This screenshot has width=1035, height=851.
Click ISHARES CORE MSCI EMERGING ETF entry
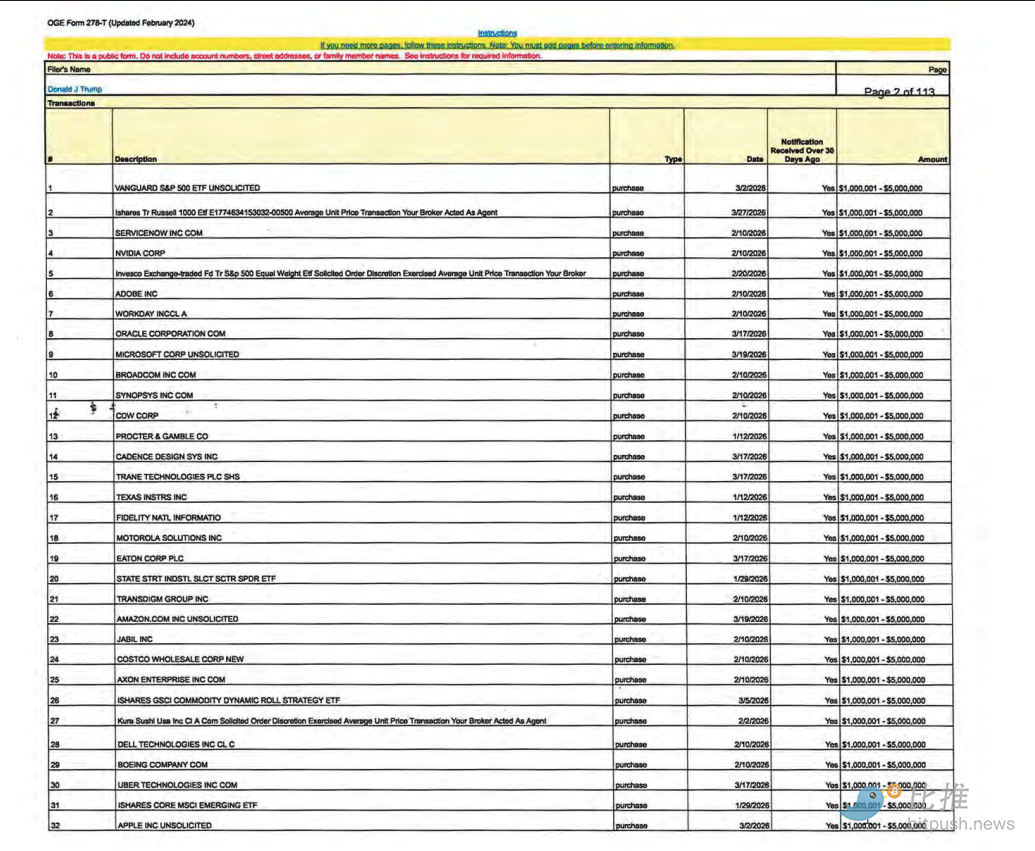pyautogui.click(x=187, y=805)
